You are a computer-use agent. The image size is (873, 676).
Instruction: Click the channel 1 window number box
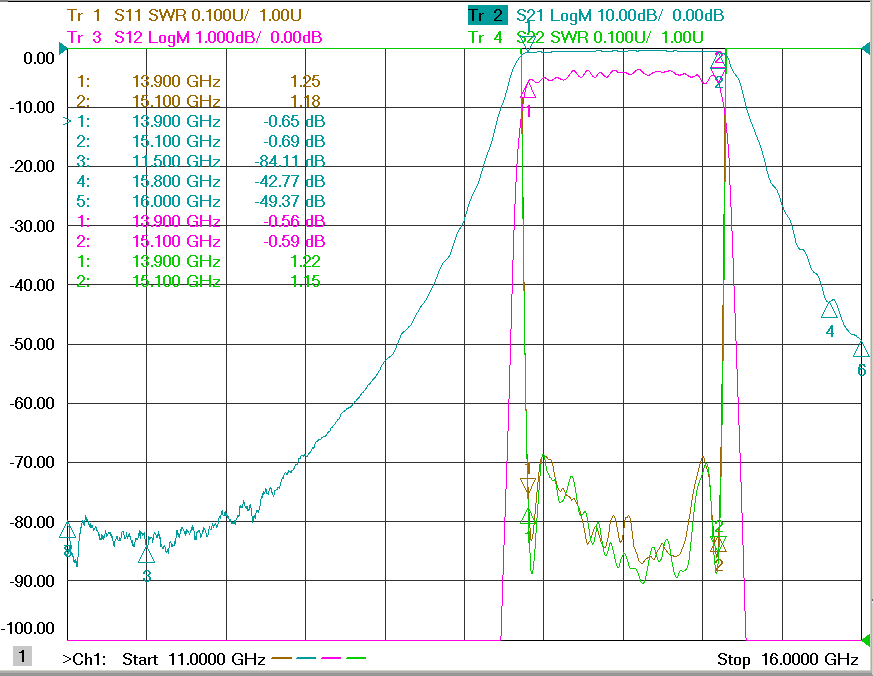(x=22, y=655)
